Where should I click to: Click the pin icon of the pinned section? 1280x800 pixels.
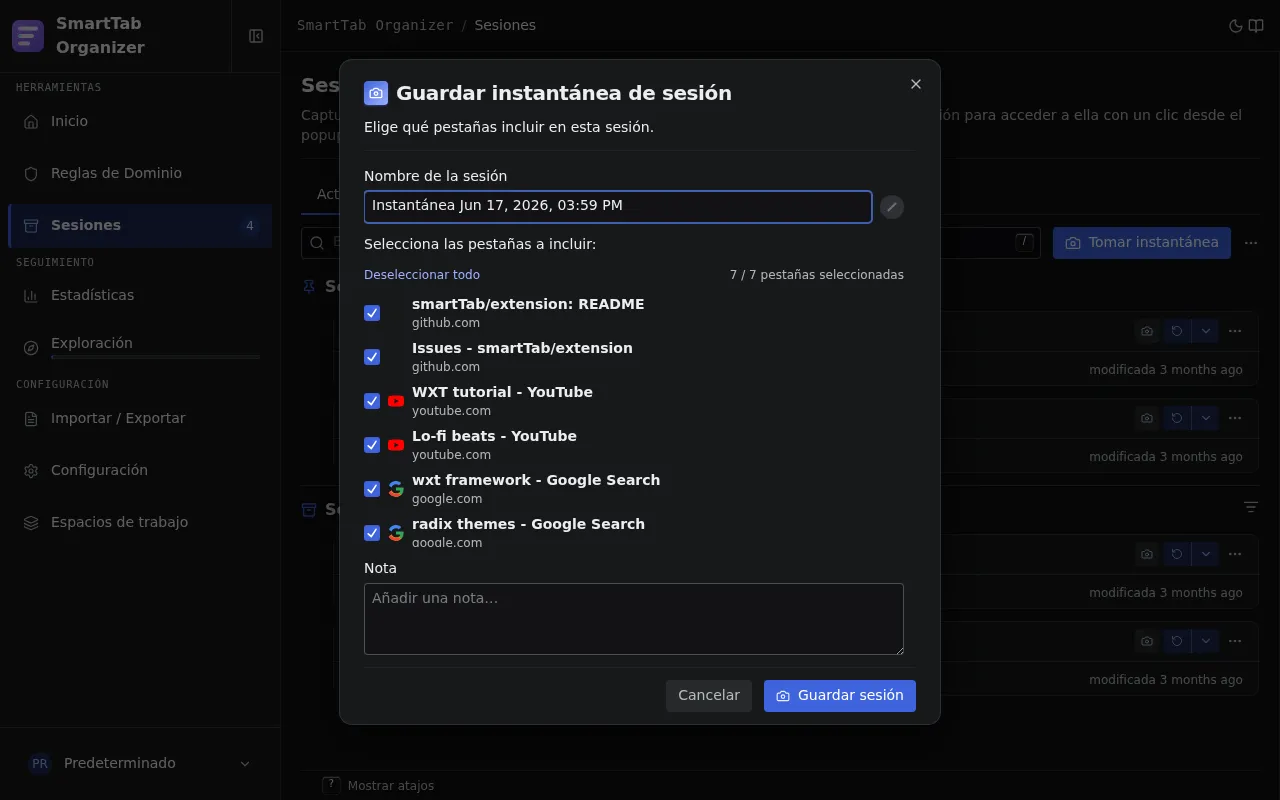tap(309, 287)
